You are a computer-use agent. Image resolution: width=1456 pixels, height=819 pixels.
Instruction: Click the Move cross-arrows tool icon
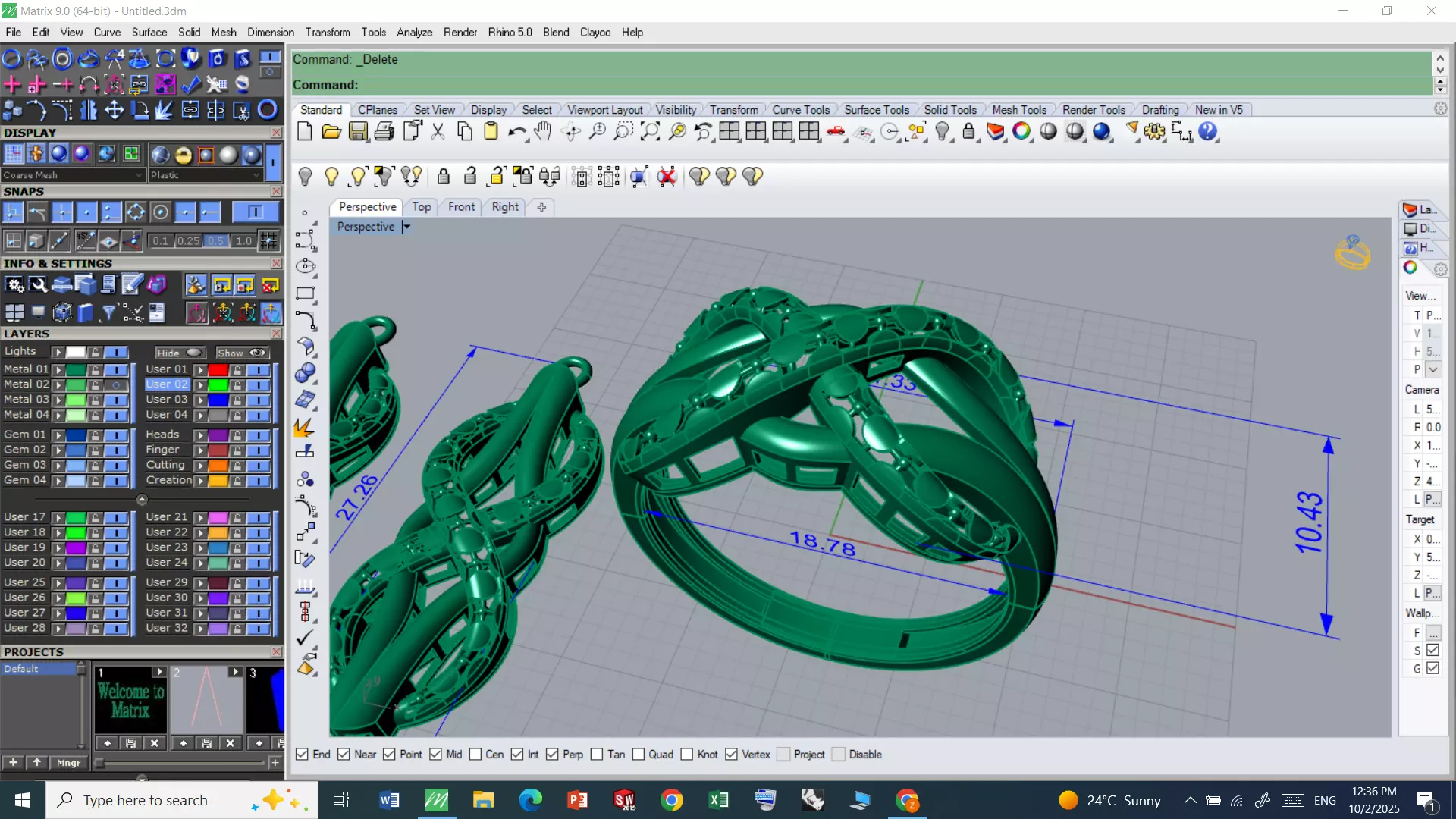pos(115,111)
